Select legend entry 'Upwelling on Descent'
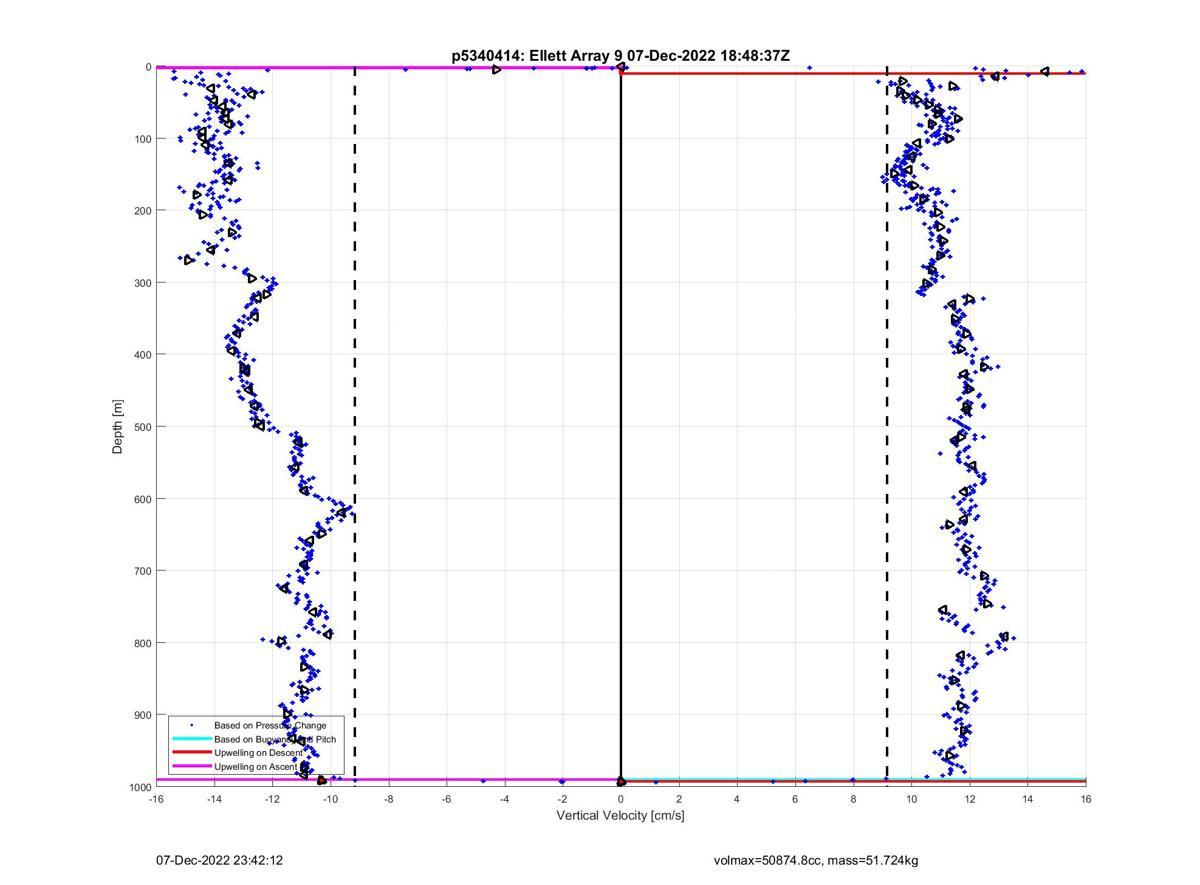1200x885 pixels. point(258,752)
